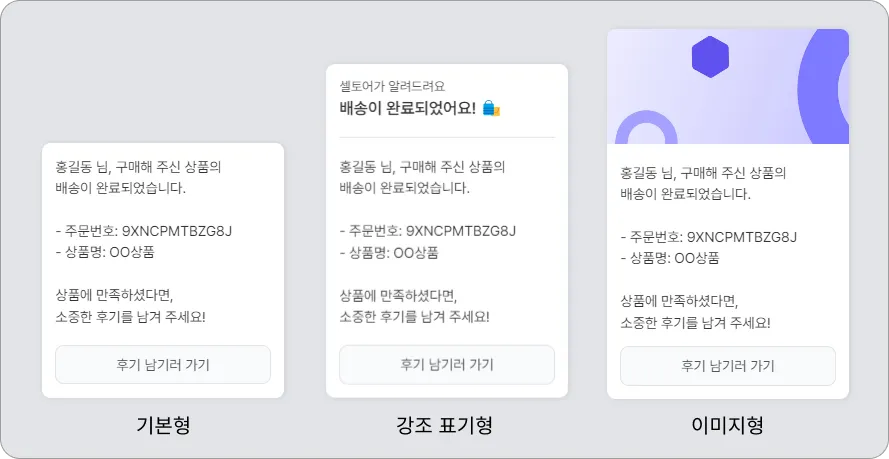Select the 강조 표기형 label
Image resolution: width=889 pixels, height=459 pixels.
click(x=446, y=426)
